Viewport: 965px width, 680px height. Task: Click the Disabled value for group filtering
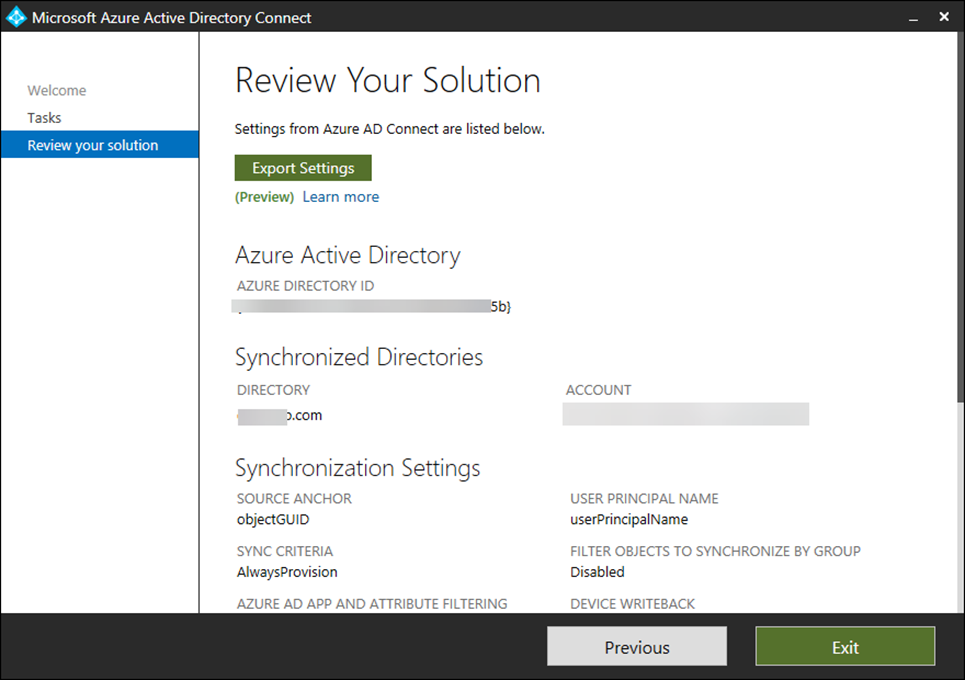(x=597, y=572)
